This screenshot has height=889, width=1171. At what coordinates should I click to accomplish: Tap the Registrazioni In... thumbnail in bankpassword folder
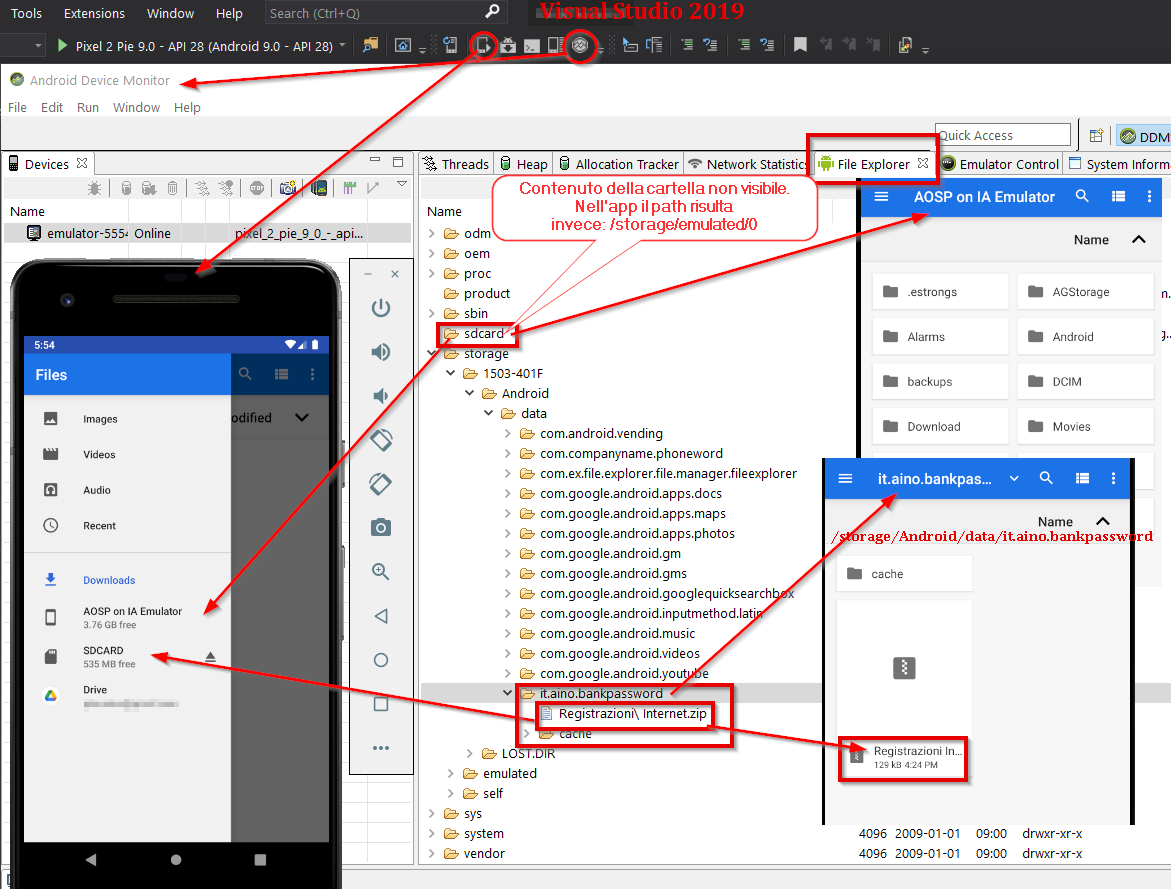click(903, 759)
